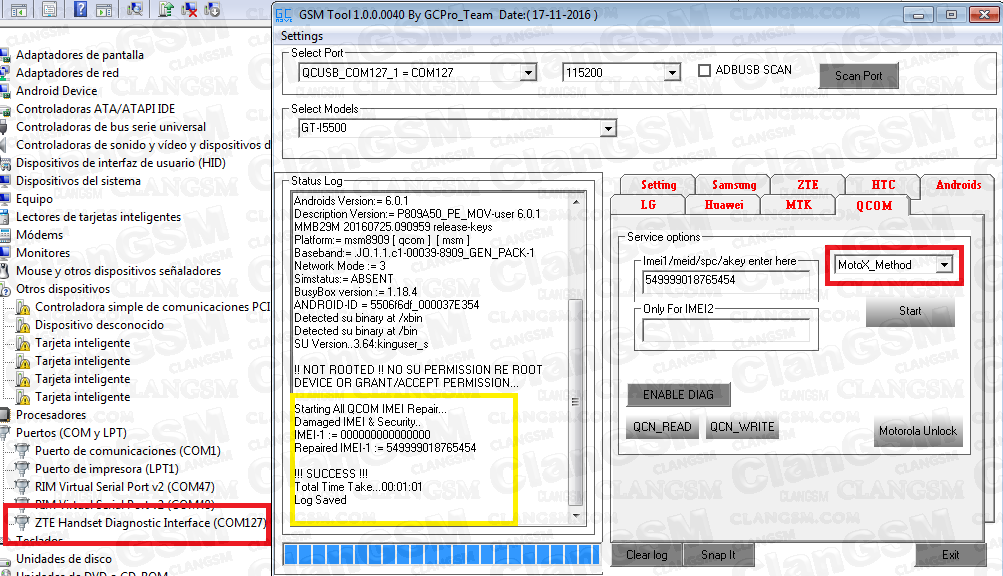Click the Exit button
The image size is (1003, 576).
[x=951, y=555]
